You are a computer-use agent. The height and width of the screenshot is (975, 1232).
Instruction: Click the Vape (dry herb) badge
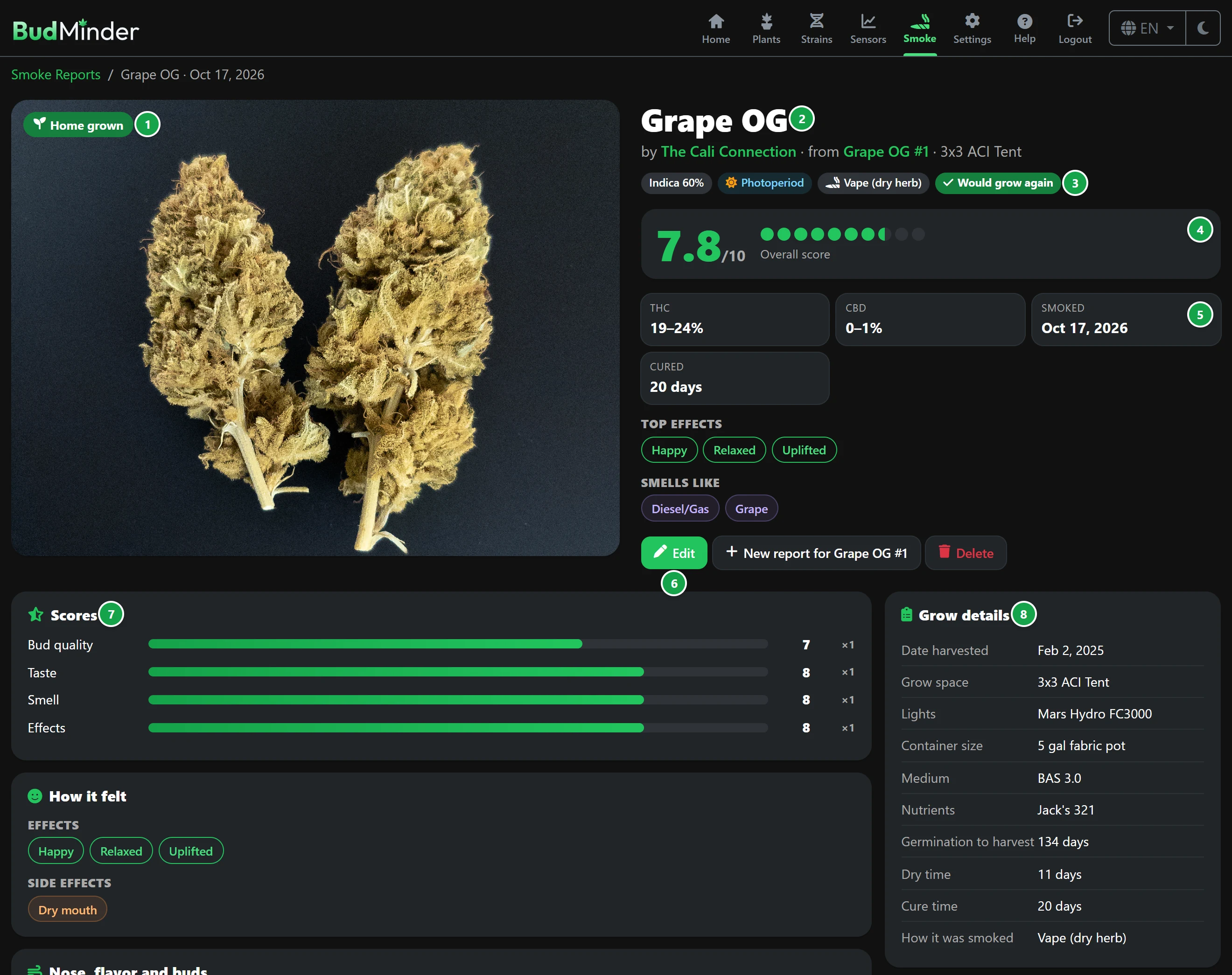tap(874, 183)
